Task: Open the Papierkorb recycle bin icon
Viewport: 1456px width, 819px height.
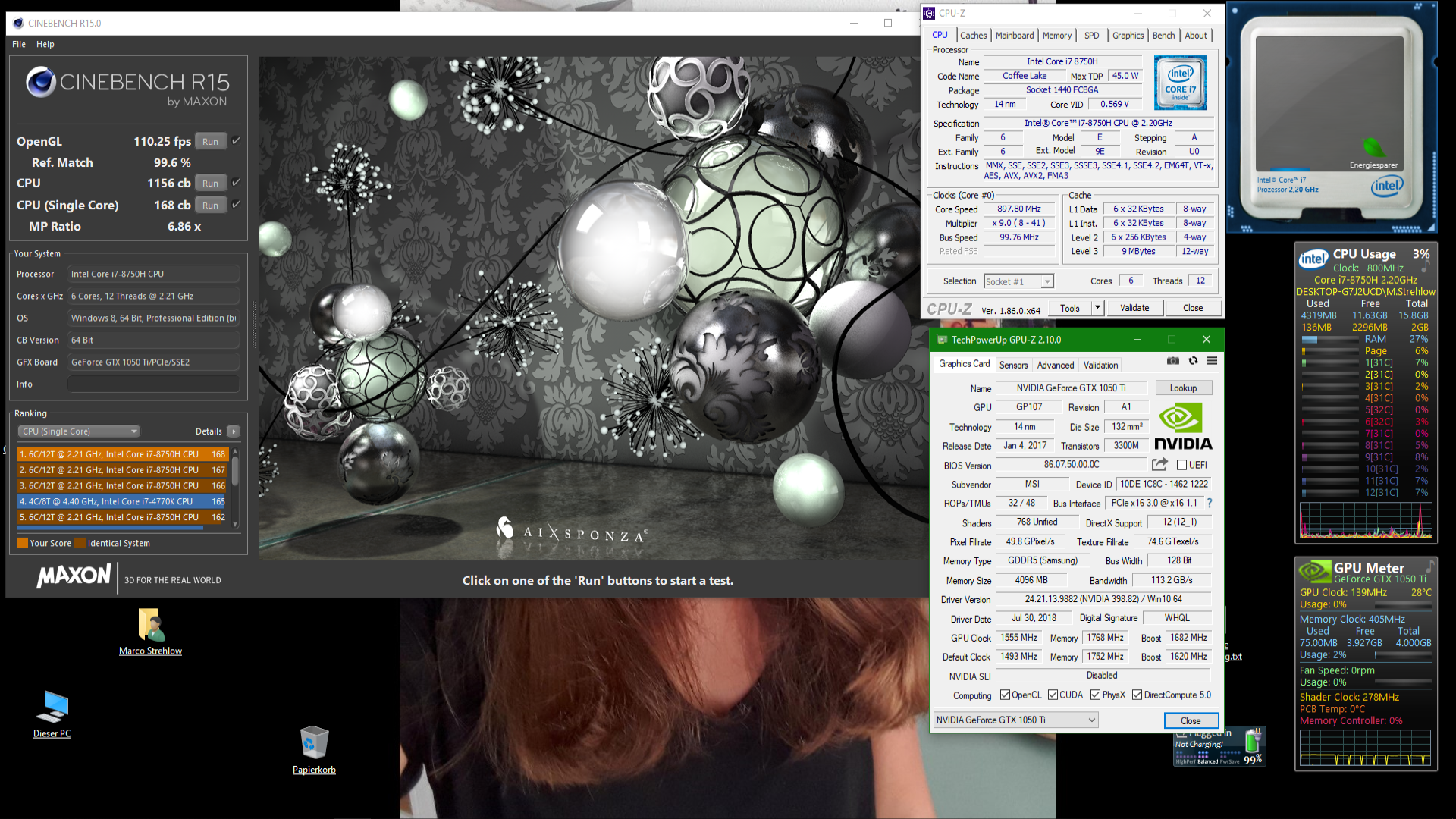Action: [314, 743]
